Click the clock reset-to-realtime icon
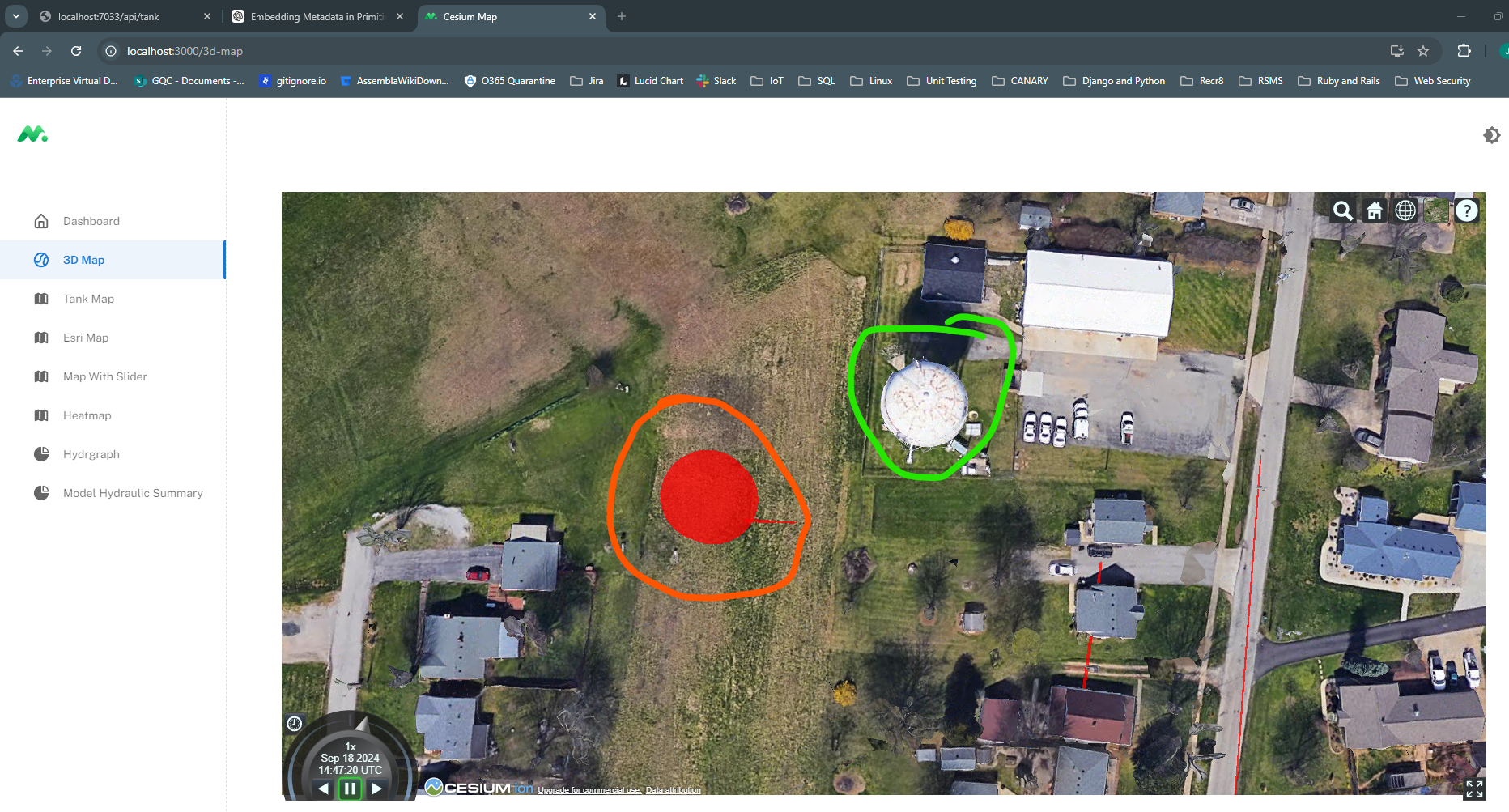 click(x=295, y=724)
